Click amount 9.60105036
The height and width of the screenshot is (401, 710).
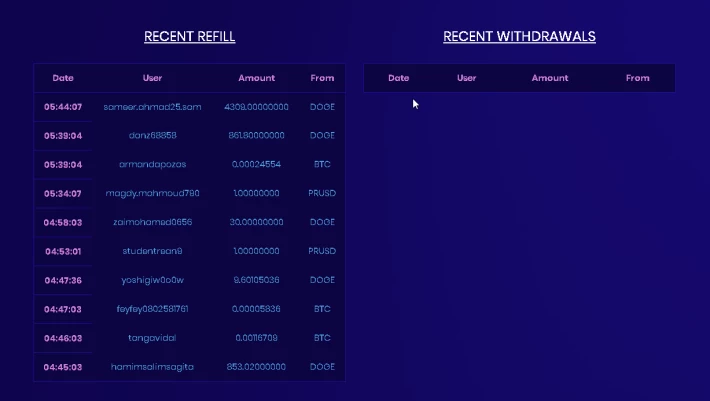[256, 280]
